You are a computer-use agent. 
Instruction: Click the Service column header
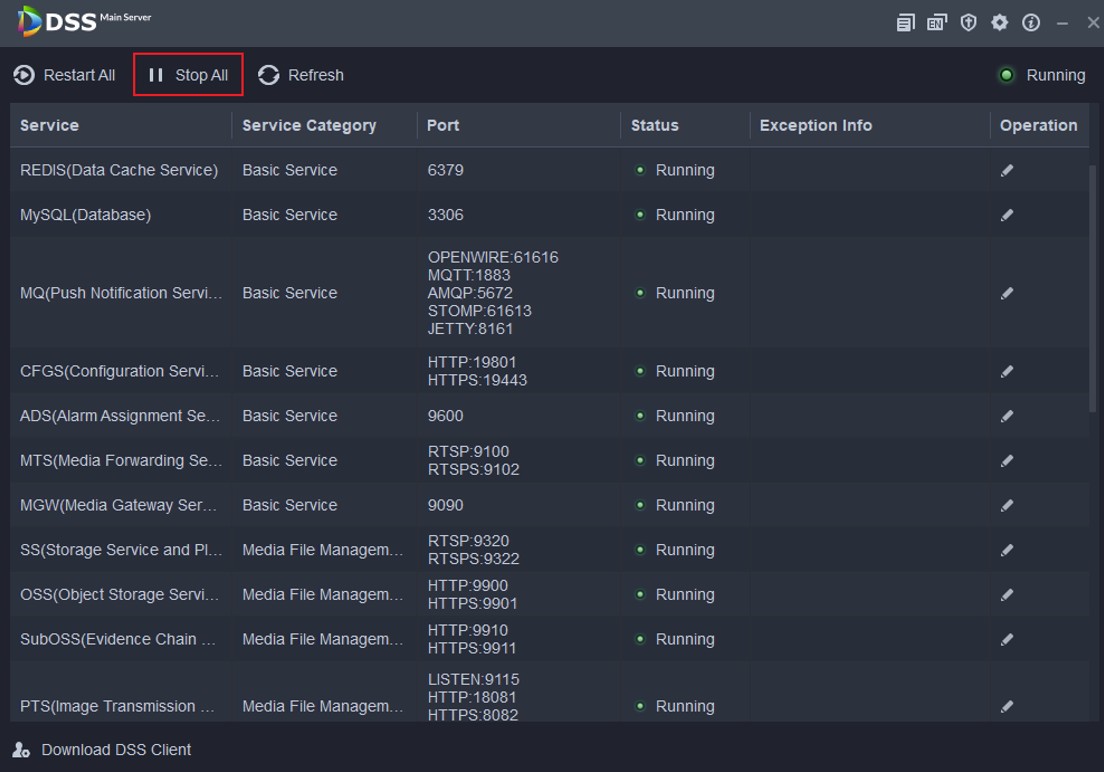50,126
